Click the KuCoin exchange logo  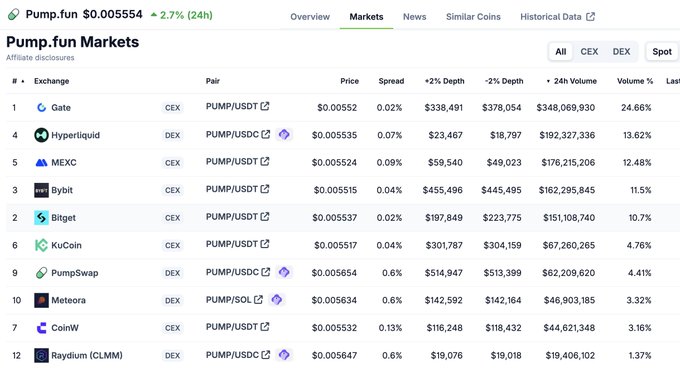tap(41, 245)
